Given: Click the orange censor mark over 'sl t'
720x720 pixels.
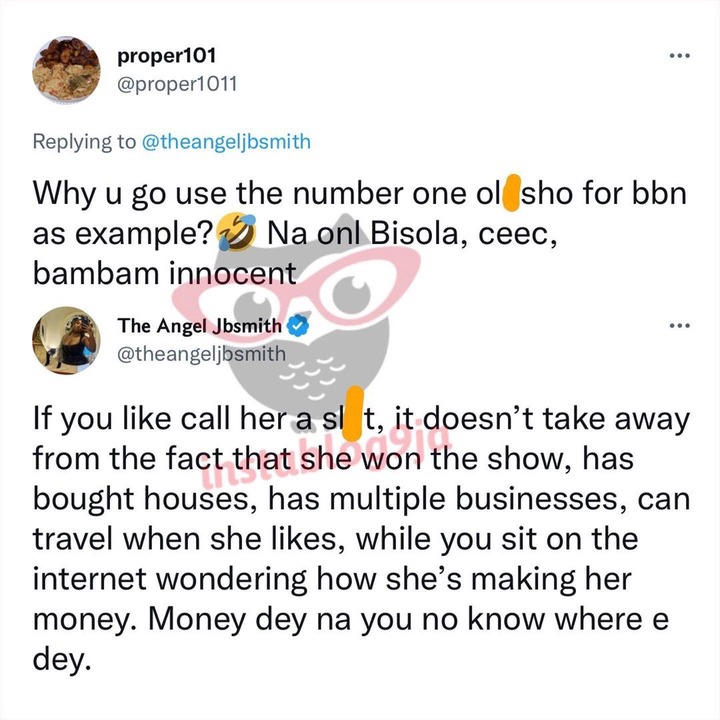Looking at the screenshot, I should 353,413.
